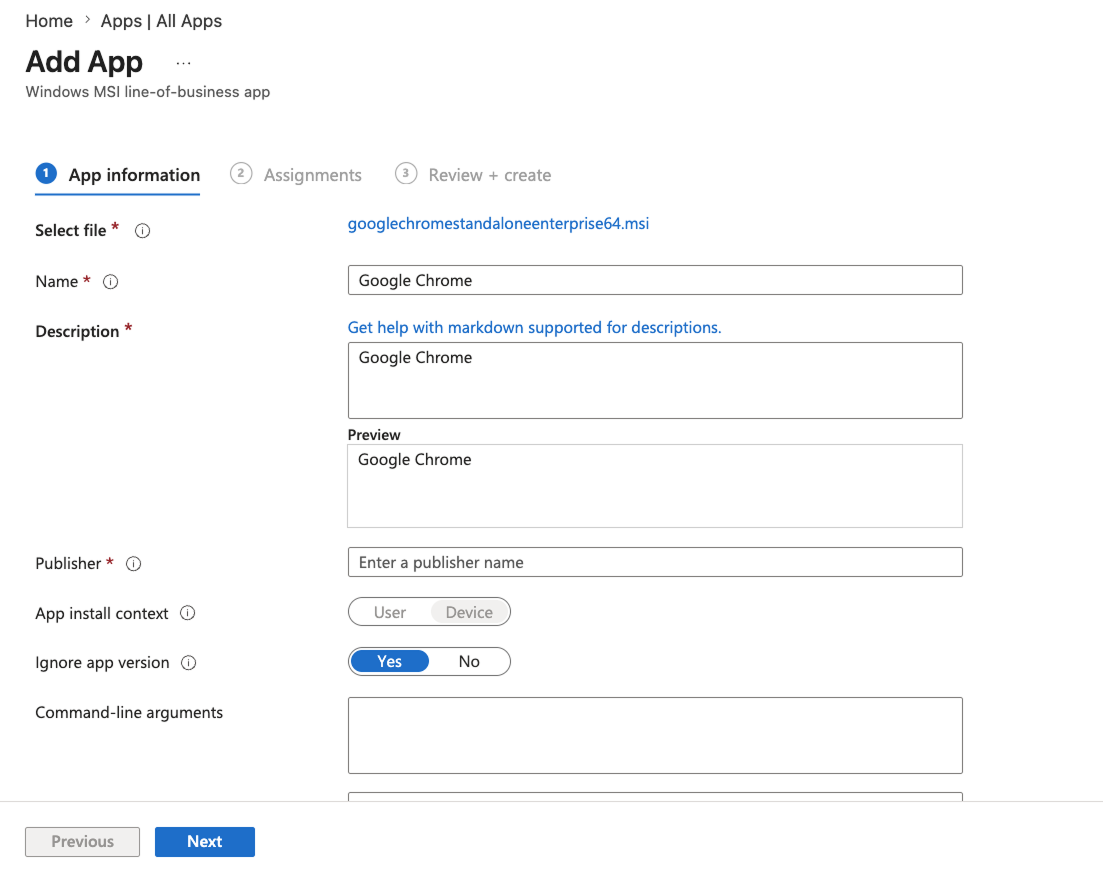
Task: Click the step 2 circle icon
Action: (241, 173)
